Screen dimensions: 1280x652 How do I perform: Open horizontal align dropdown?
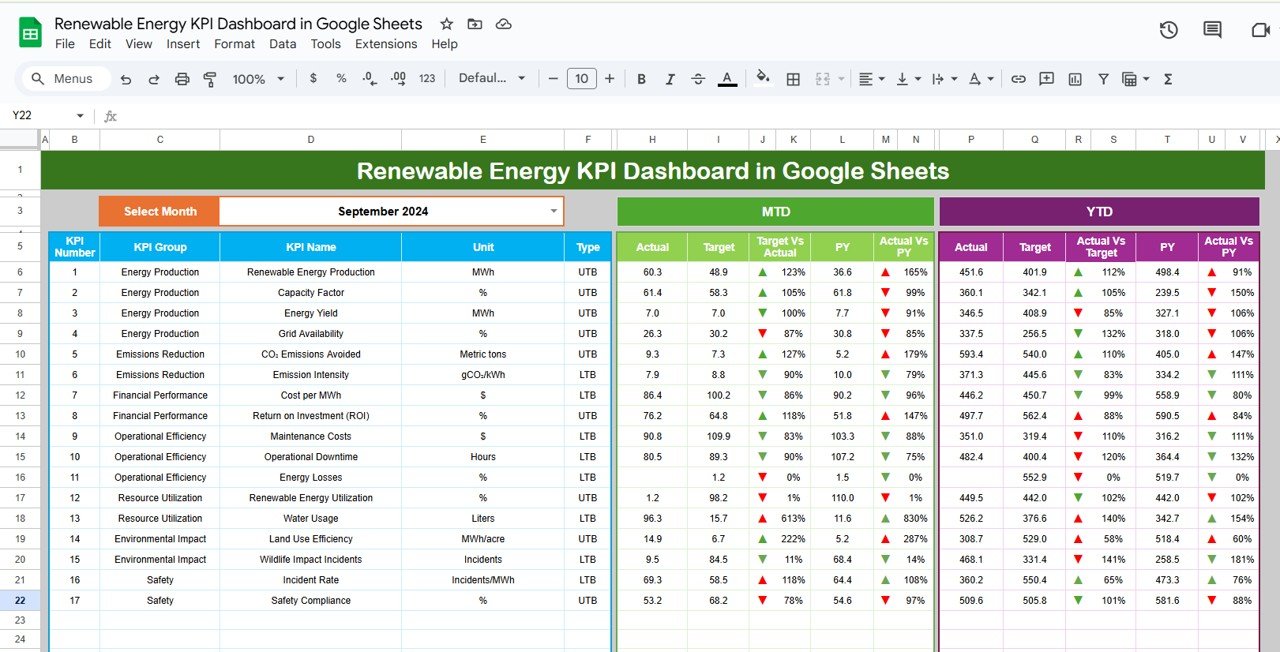tap(870, 79)
